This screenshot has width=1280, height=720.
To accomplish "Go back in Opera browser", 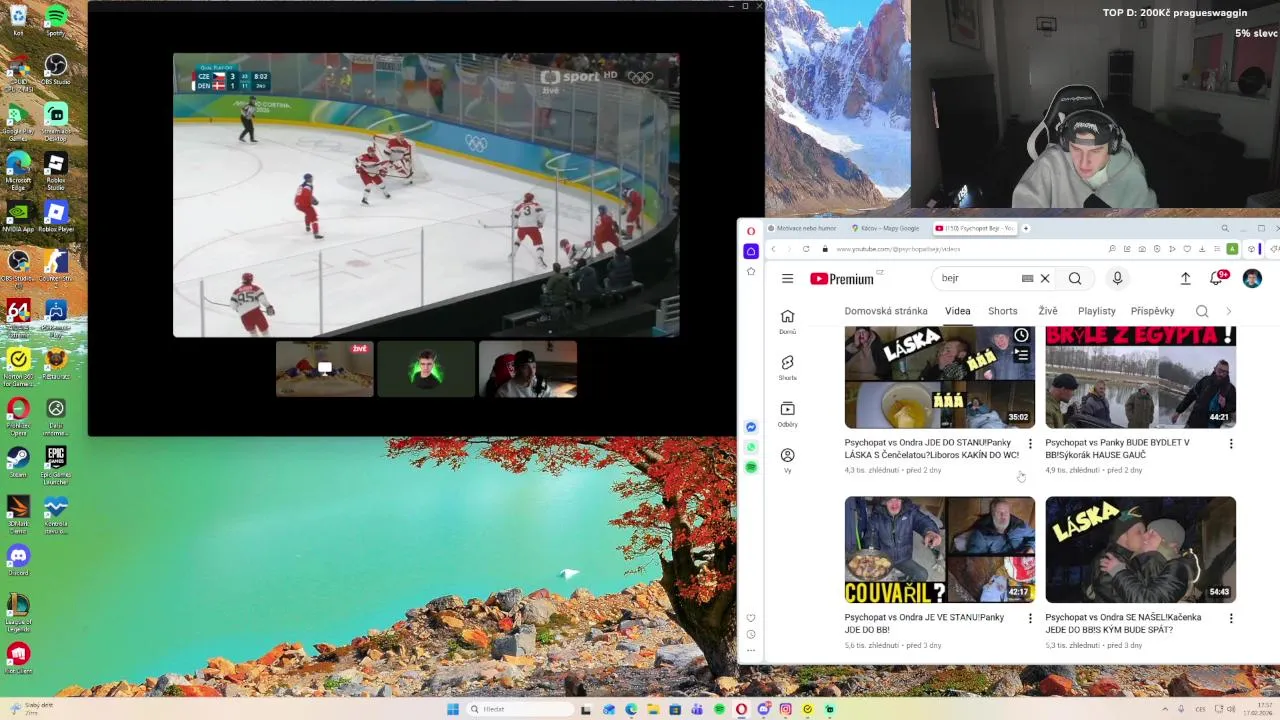I will tap(773, 249).
